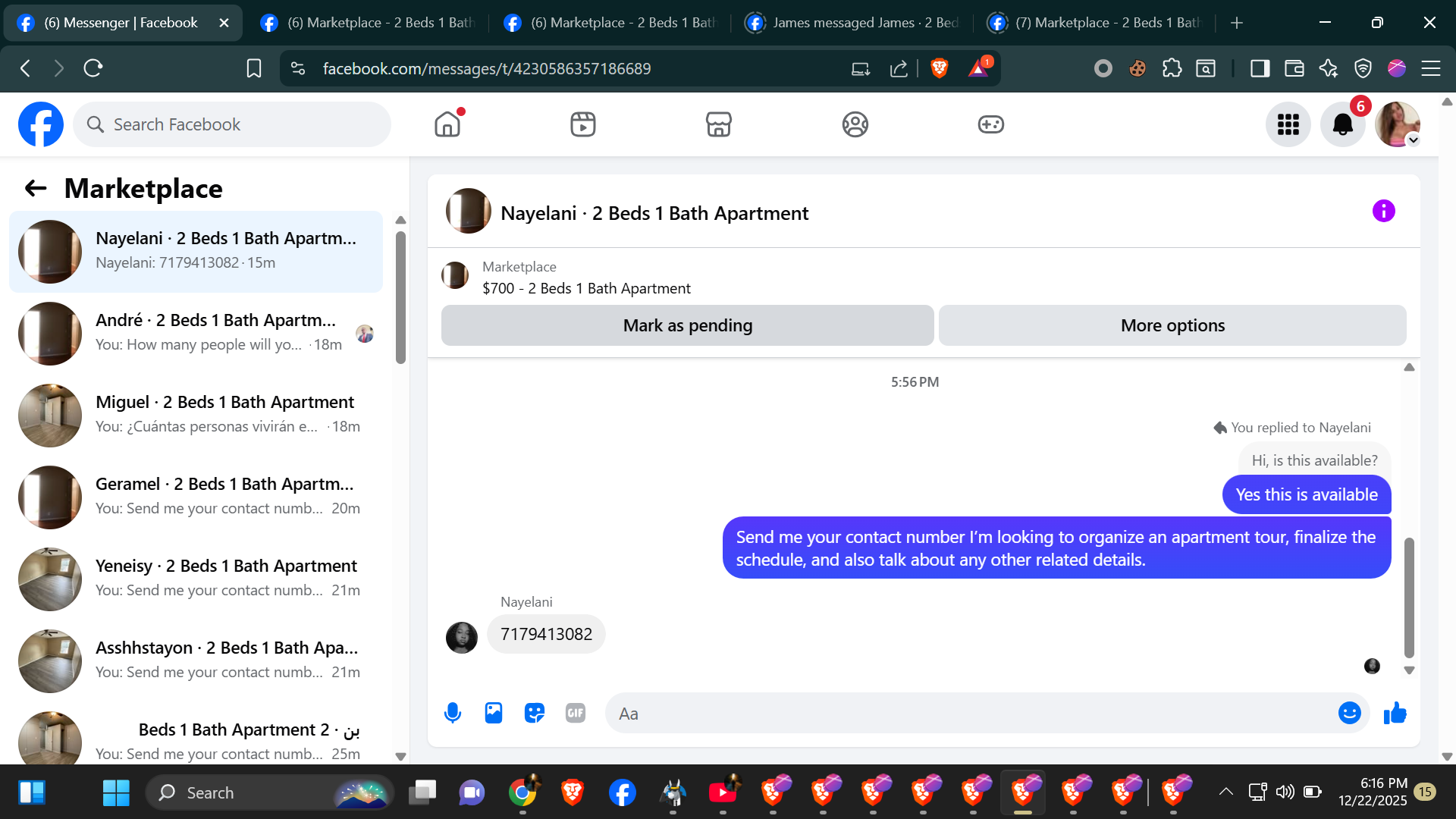Click Mark as pending button

[x=687, y=325]
